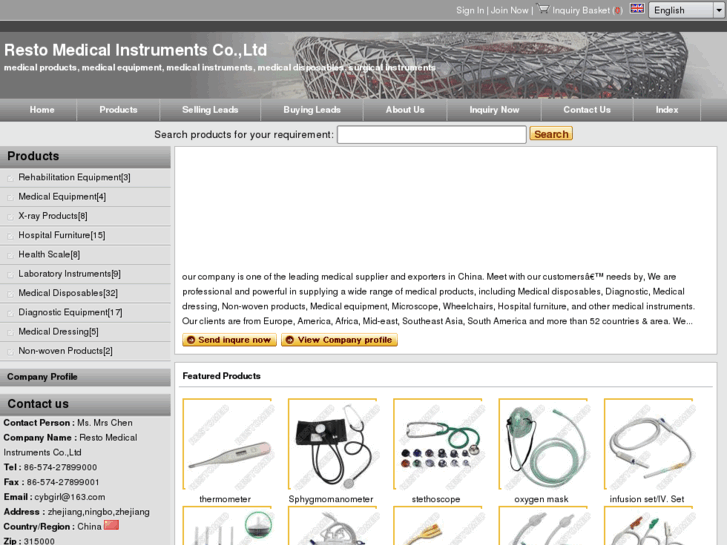Click the Search button
Image resolution: width=727 pixels, height=545 pixels.
pyautogui.click(x=551, y=134)
